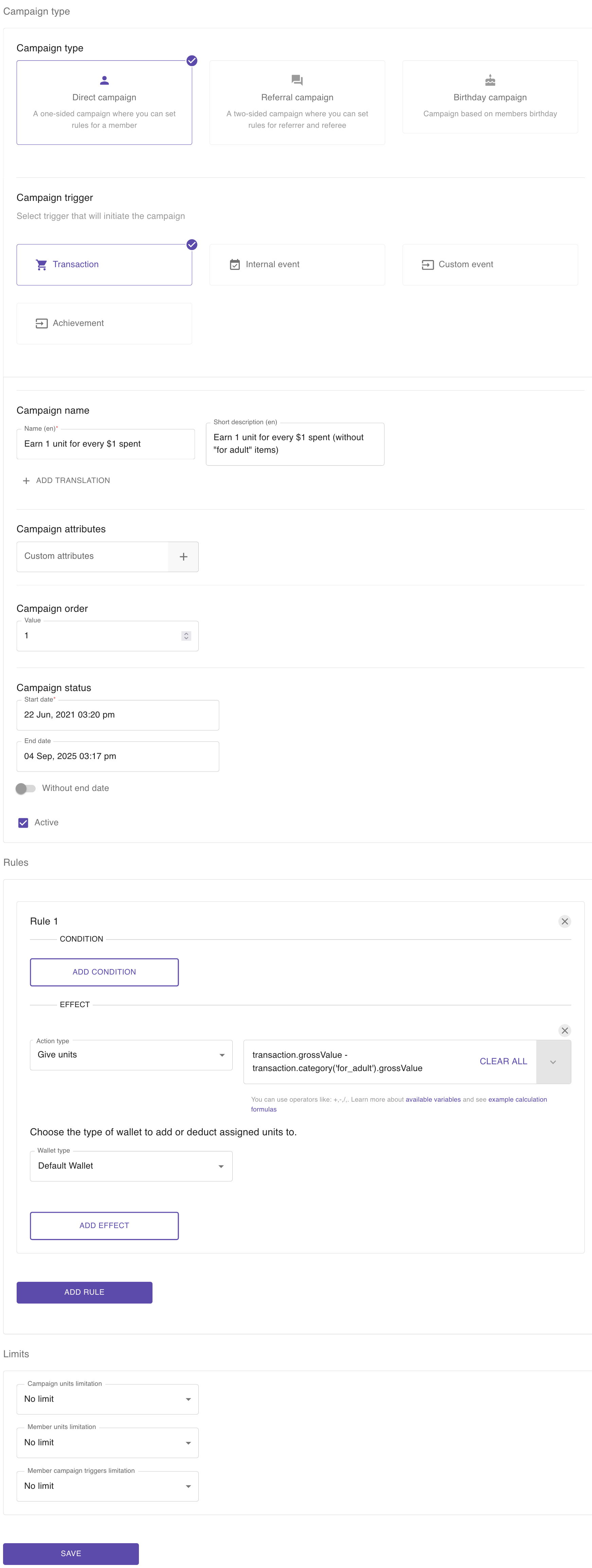Viewport: 592px width, 1568px height.
Task: Select the Direct campaign person icon
Action: [x=104, y=80]
